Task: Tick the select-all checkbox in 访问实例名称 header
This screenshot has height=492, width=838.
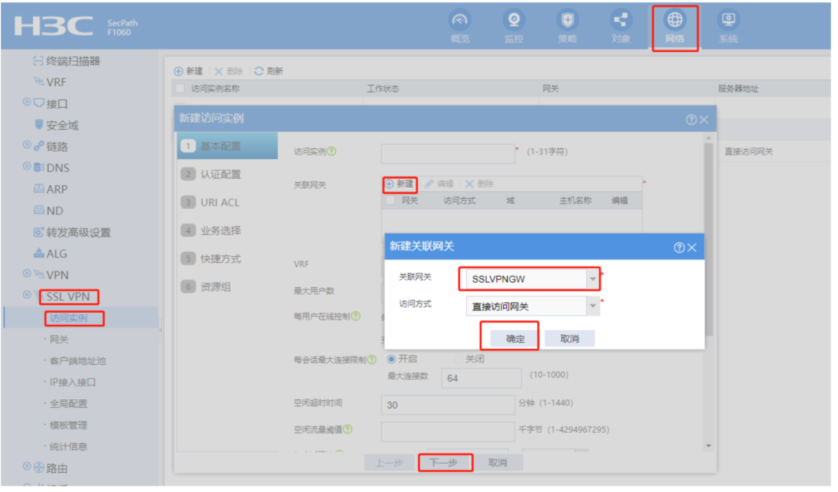Action: (x=180, y=88)
